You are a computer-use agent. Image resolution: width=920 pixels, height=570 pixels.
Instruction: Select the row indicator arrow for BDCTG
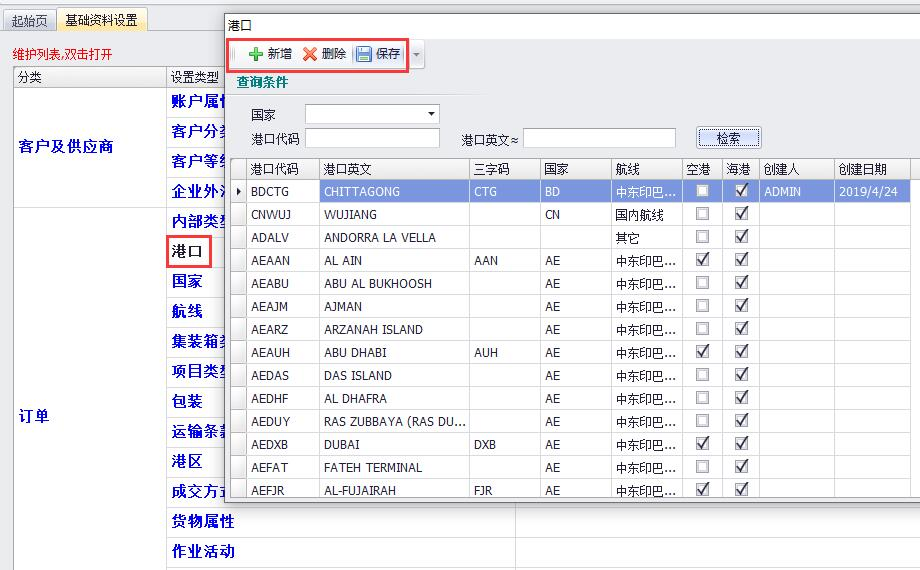[x=239, y=191]
